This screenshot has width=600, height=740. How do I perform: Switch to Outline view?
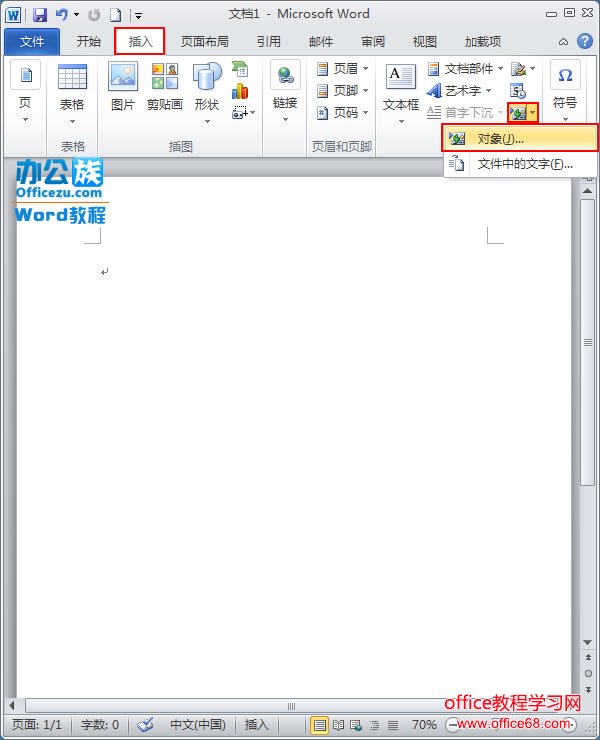(x=374, y=724)
